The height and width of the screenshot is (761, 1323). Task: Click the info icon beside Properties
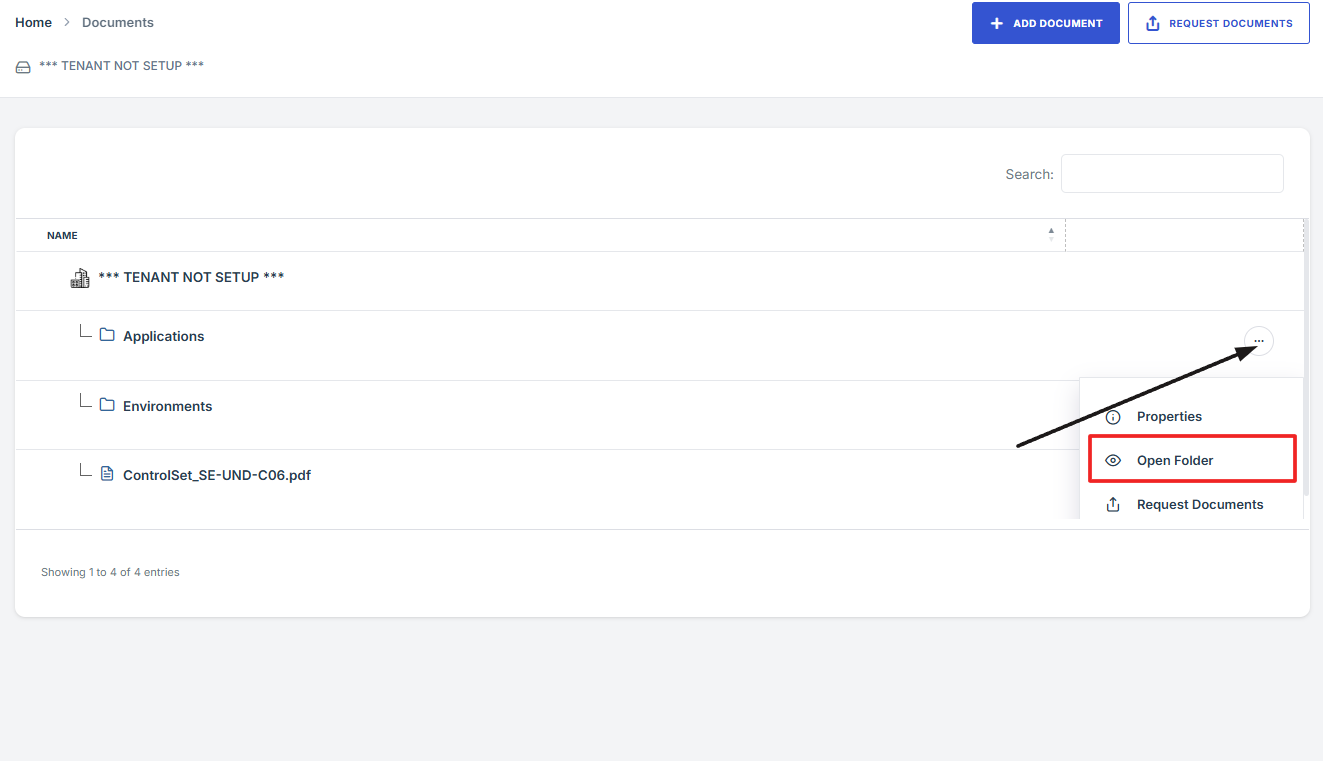click(x=1113, y=417)
